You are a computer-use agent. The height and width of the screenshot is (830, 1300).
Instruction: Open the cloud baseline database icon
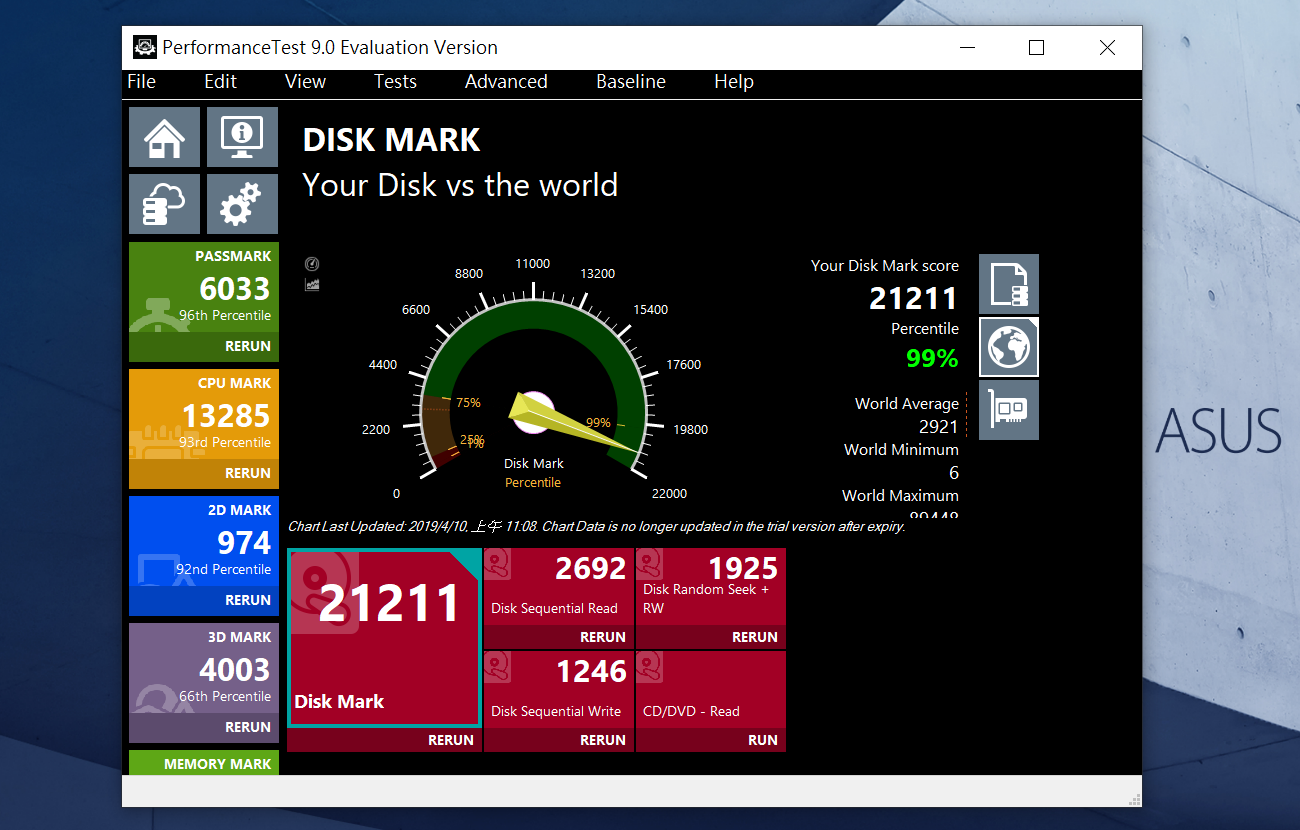pyautogui.click(x=164, y=204)
